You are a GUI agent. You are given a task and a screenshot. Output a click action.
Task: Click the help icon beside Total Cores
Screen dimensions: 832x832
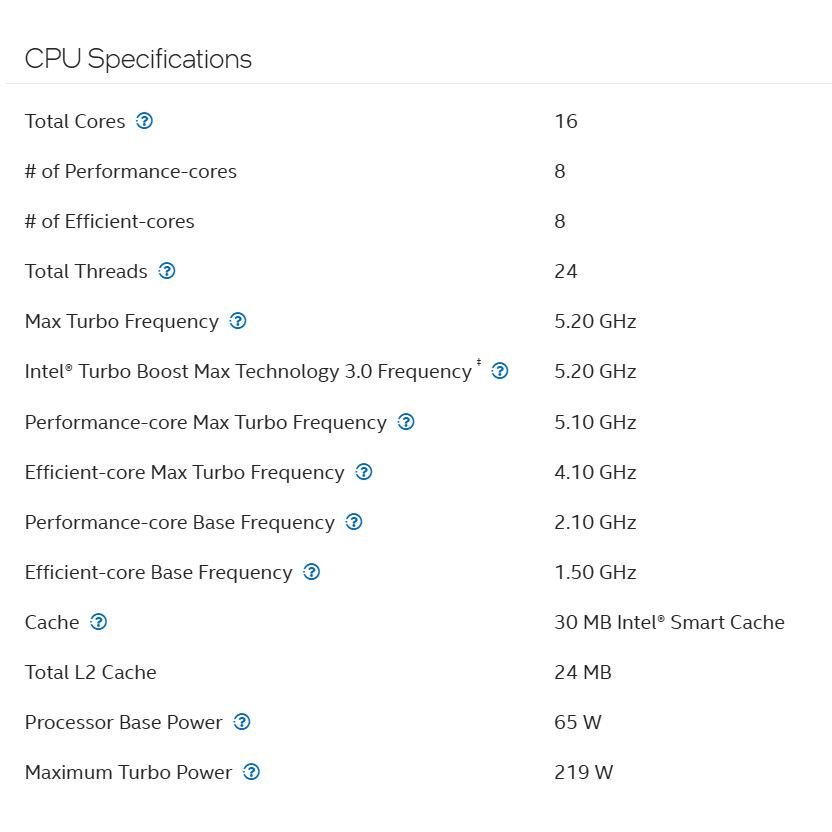click(144, 121)
